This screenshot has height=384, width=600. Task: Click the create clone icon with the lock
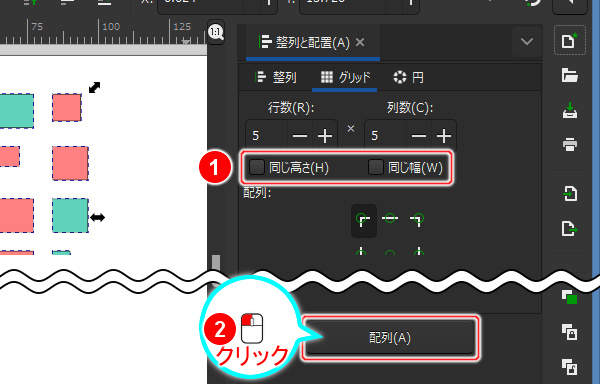pyautogui.click(x=569, y=332)
